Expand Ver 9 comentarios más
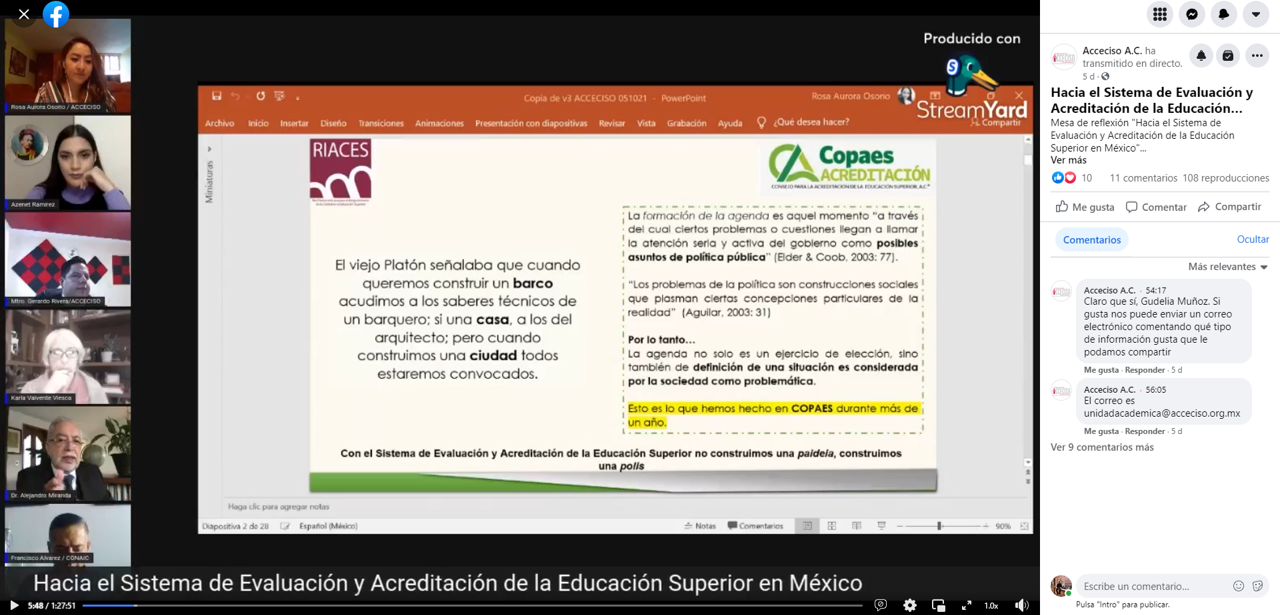The height and width of the screenshot is (615, 1280). (1102, 447)
